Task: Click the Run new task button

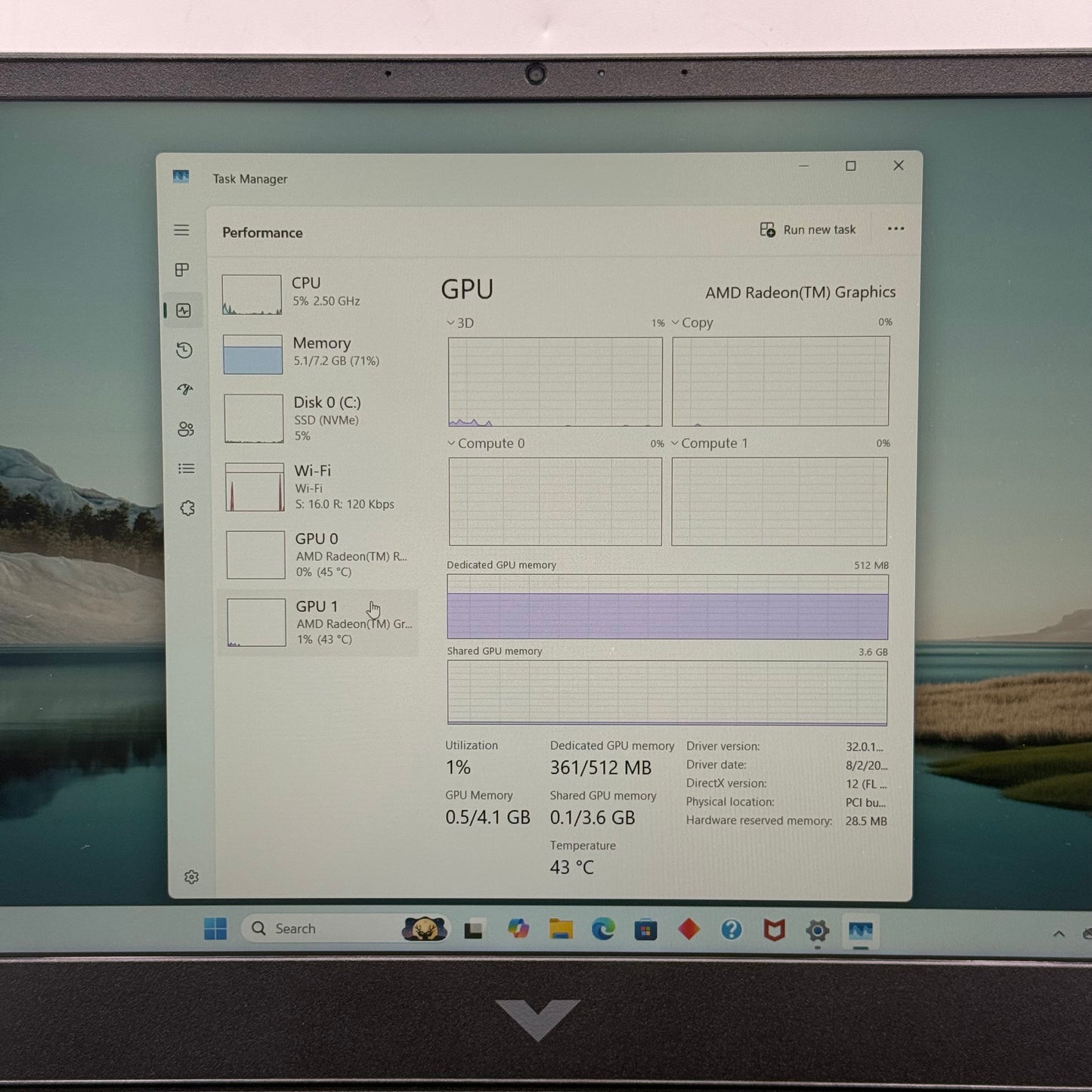Action: coord(808,230)
